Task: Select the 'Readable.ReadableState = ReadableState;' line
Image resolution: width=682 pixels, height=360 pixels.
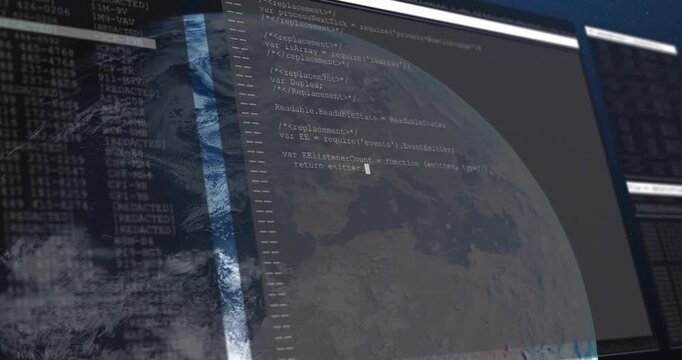Action: tap(360, 115)
